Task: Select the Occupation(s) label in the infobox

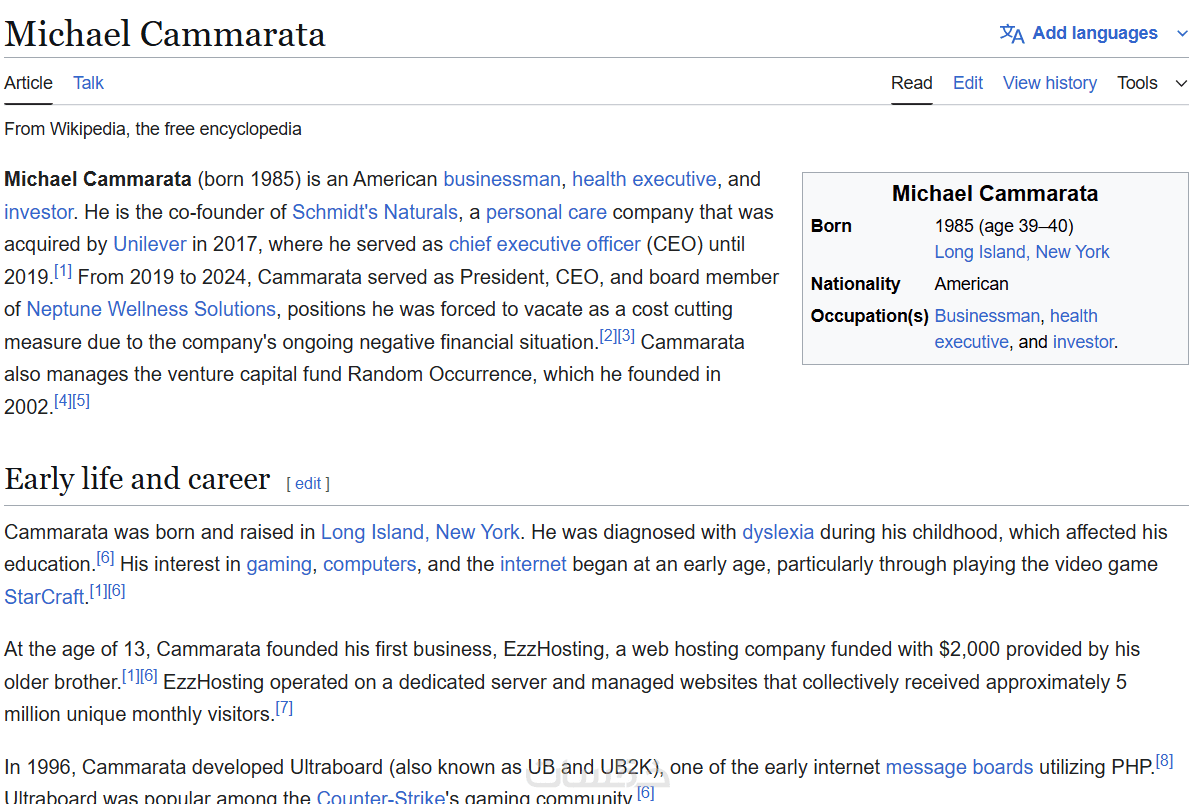Action: 870,316
